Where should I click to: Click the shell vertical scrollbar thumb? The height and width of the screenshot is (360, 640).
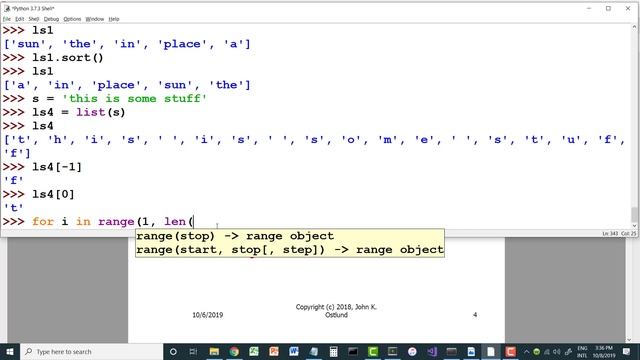tap(634, 214)
